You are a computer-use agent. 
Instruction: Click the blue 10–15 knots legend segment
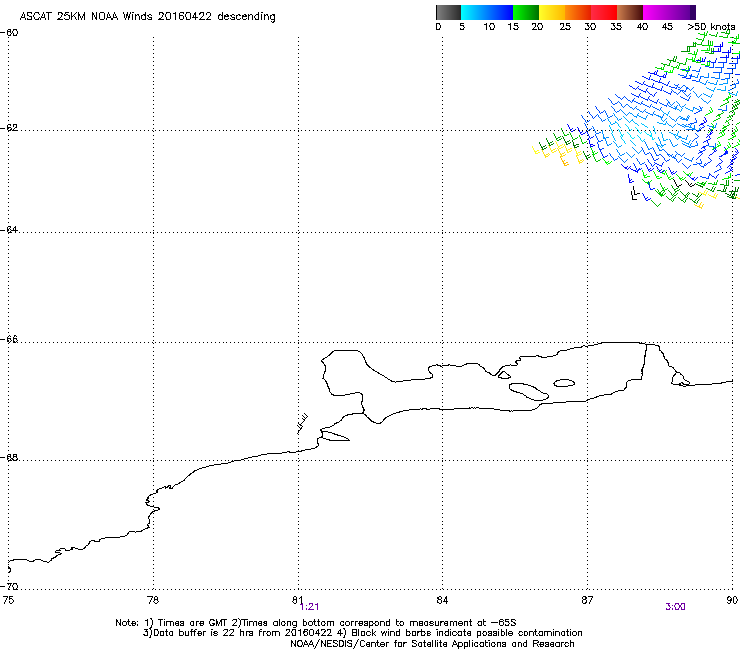tap(500, 12)
